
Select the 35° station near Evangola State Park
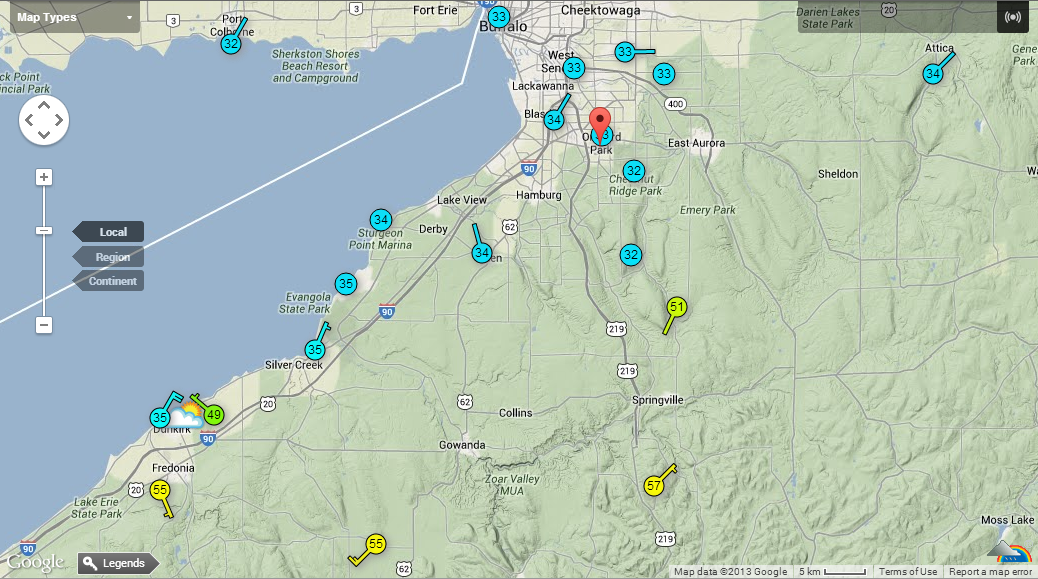pos(346,284)
